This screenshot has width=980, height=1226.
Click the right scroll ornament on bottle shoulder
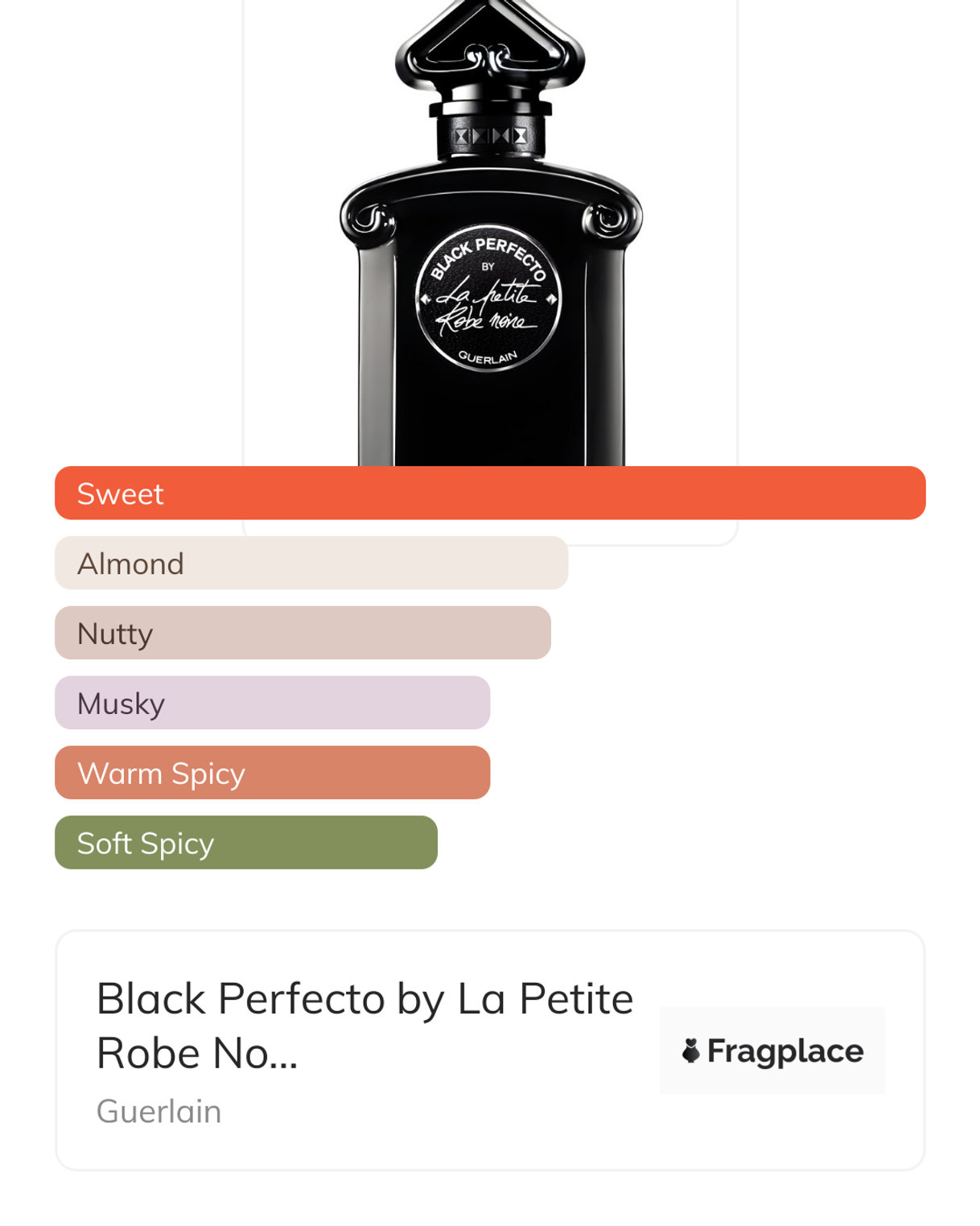[x=613, y=218]
